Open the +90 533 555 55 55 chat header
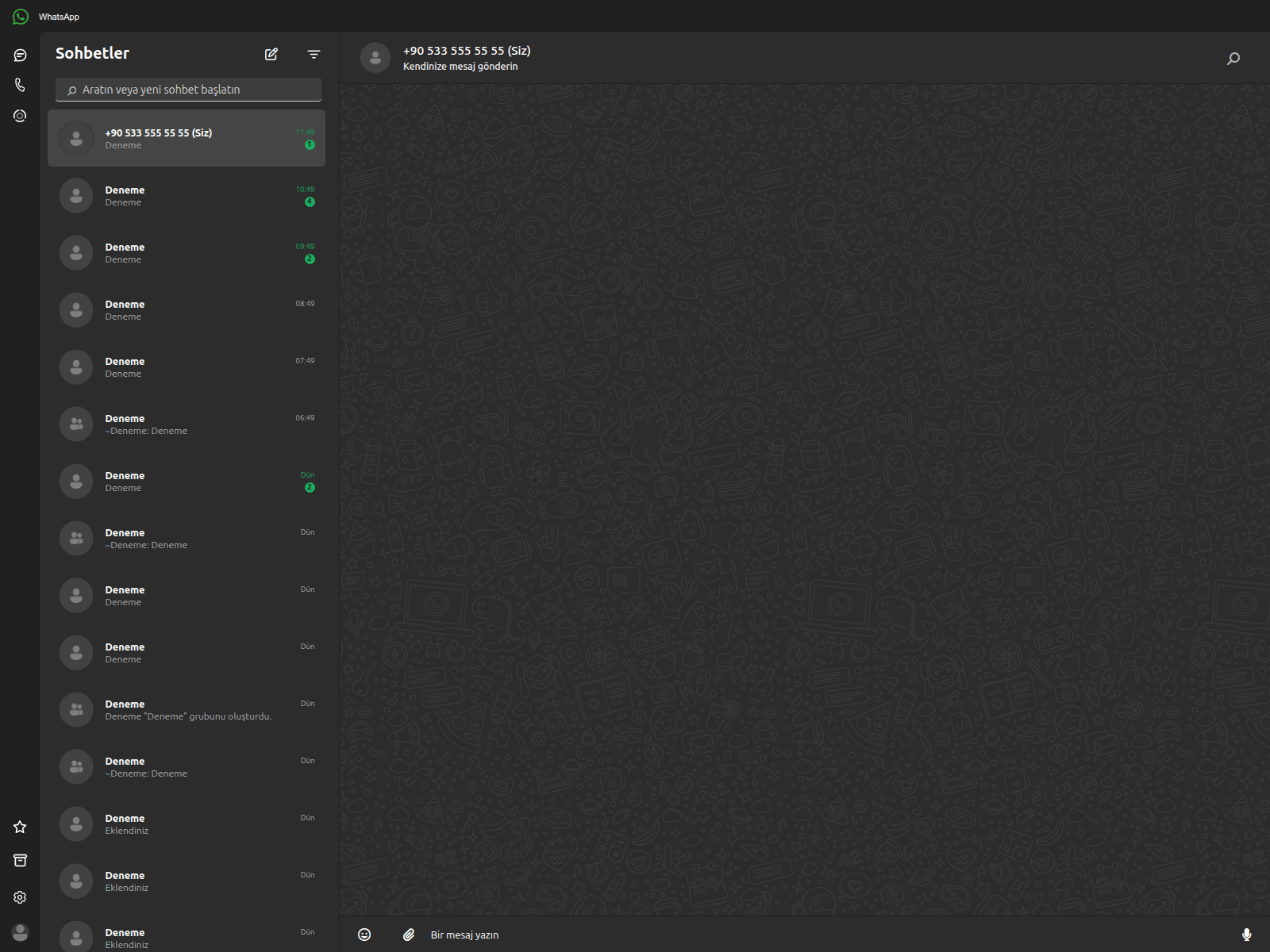Screen dimensions: 1270x952 [466, 58]
